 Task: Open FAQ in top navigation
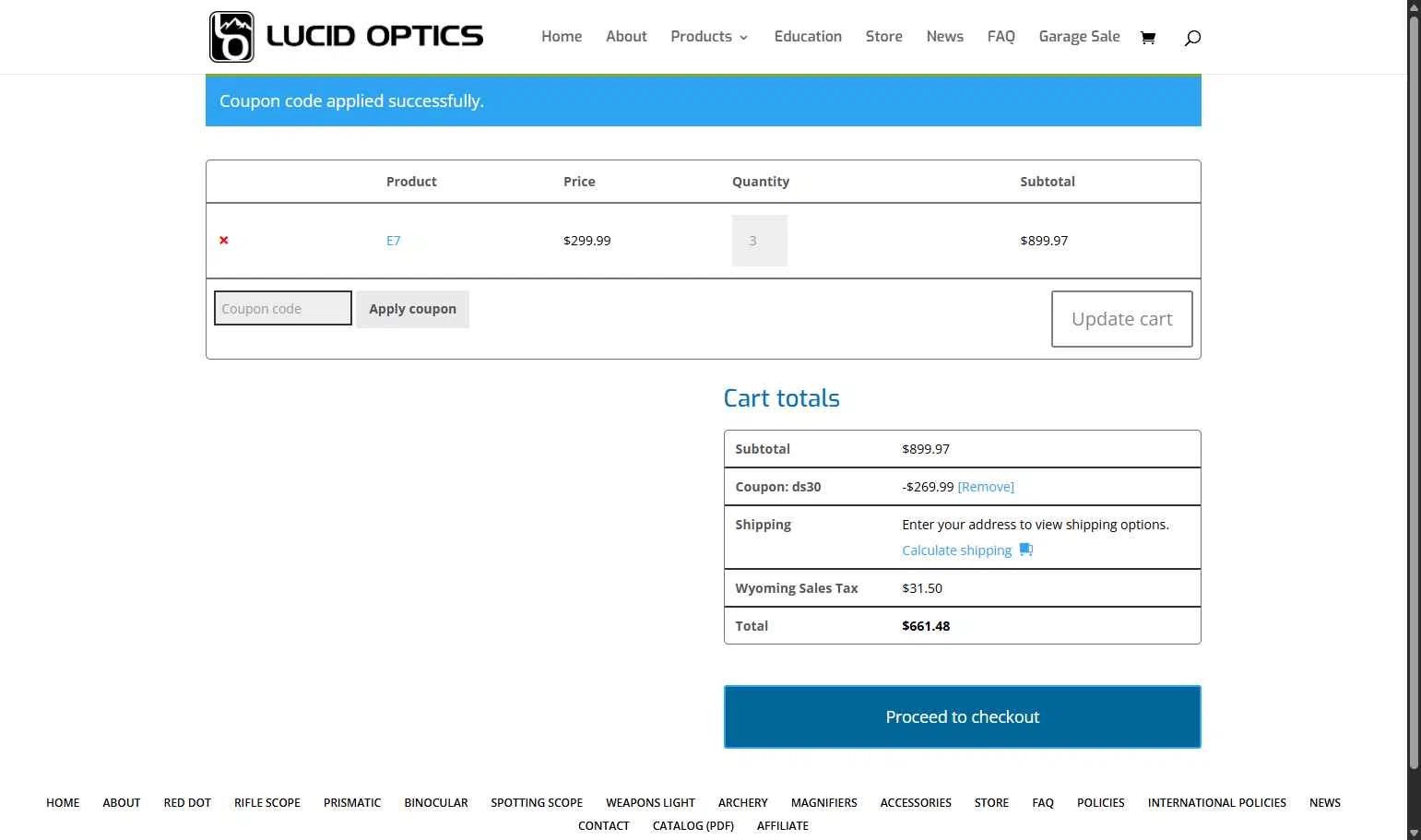tap(1001, 37)
